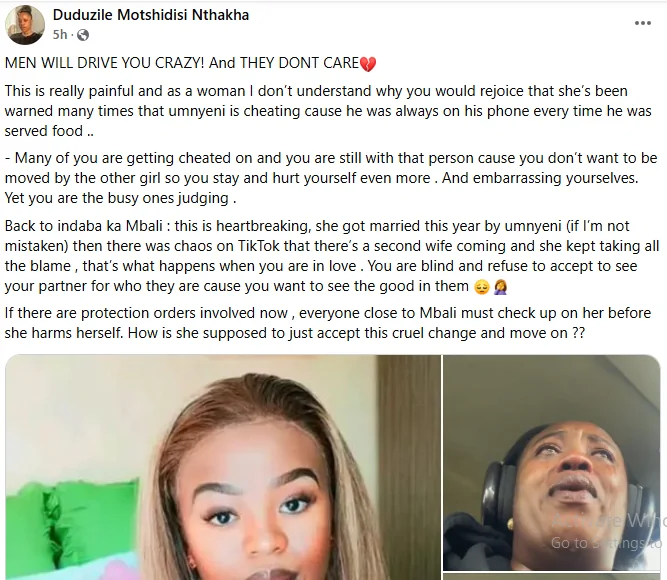The image size is (667, 580).
Task: Open the 5h post timestamp link
Action: (60, 34)
